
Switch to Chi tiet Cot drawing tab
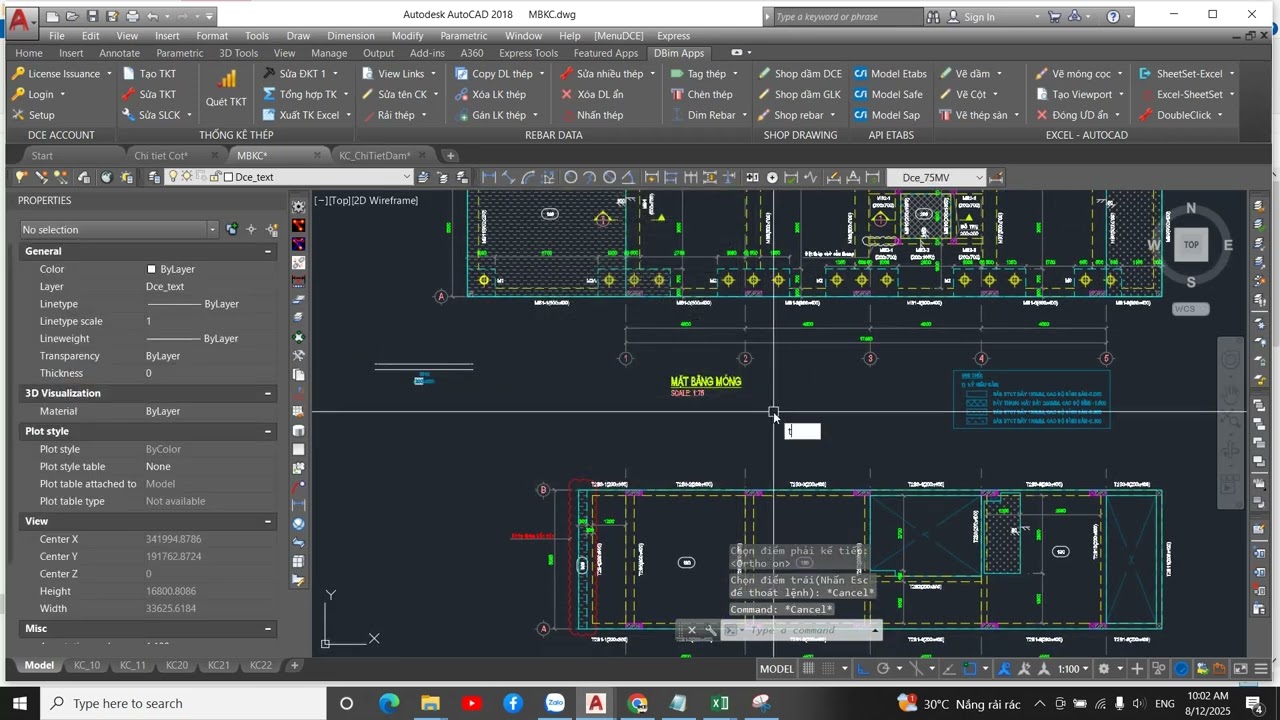(161, 156)
